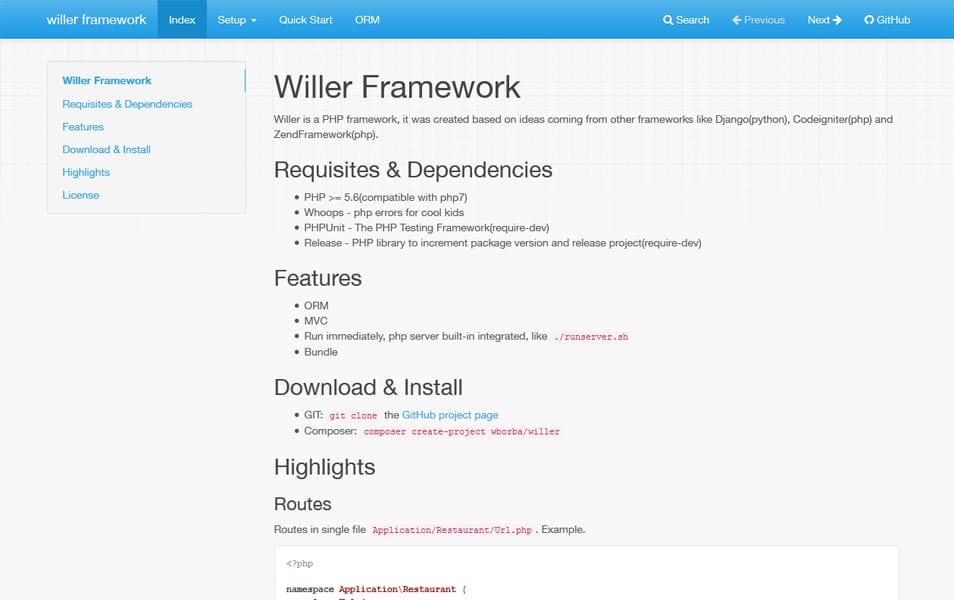Click the Whoops php errors list item
Viewport: 954px width, 600px height.
coord(384,212)
